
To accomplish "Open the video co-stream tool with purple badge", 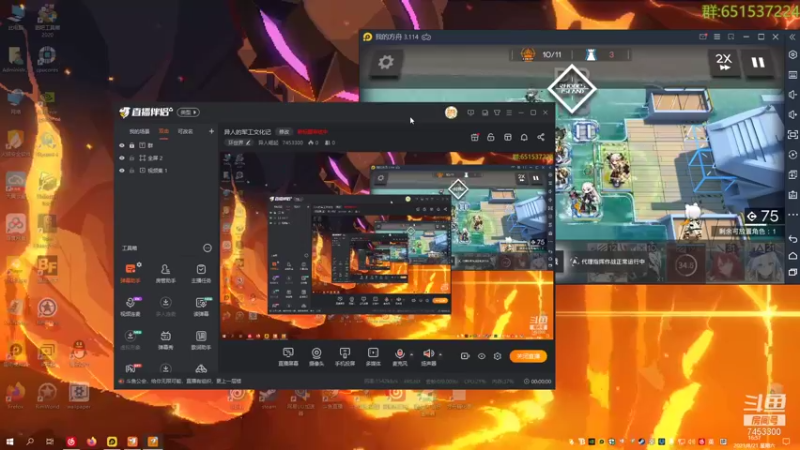I will tap(131, 306).
